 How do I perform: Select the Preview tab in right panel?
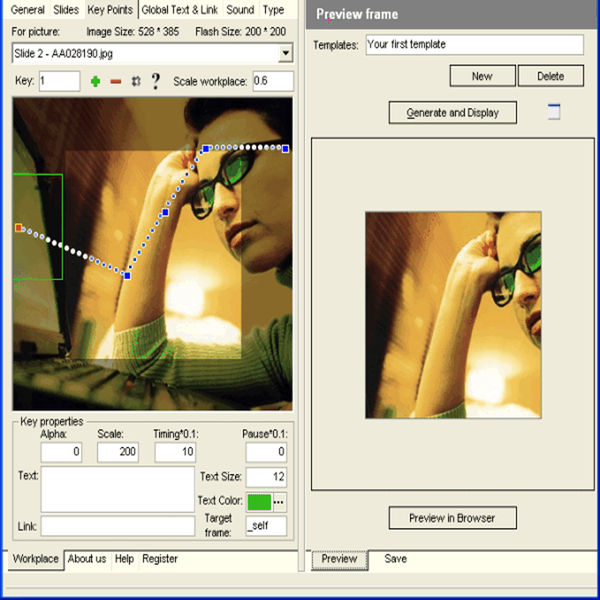339,559
